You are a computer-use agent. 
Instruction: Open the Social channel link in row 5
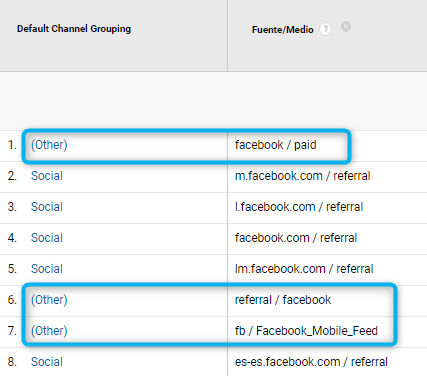[47, 269]
